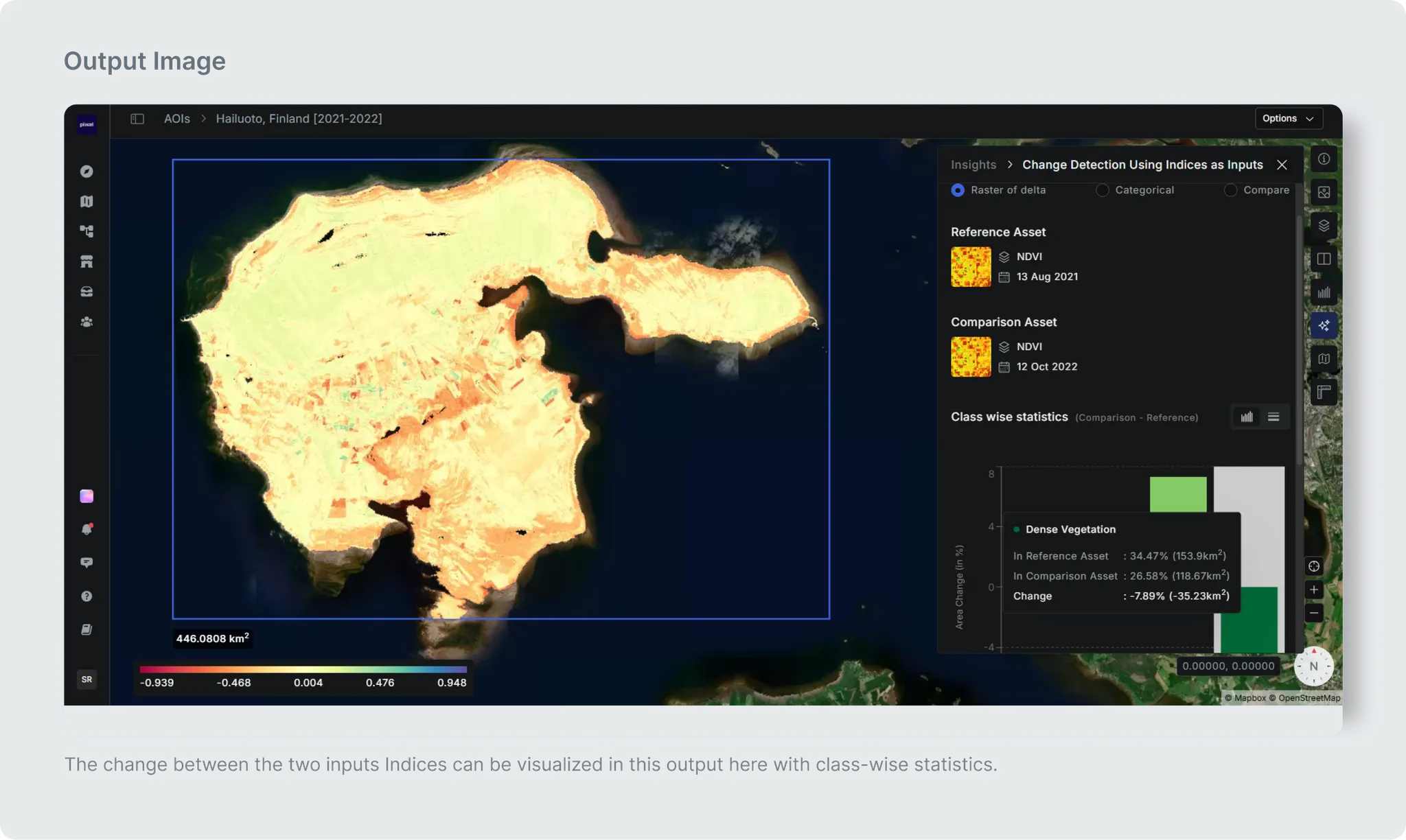Click the gradient pink-purple square icon
Viewport: 1406px width, 840px height.
[x=87, y=496]
